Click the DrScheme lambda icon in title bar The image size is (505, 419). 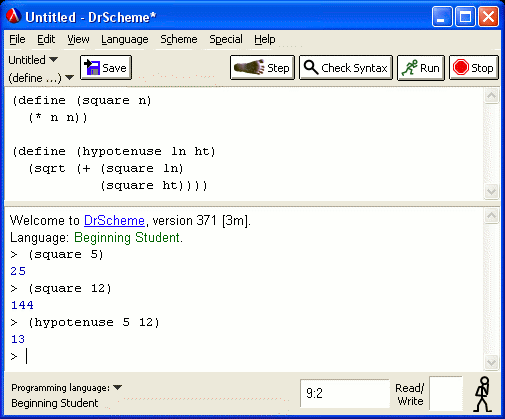coord(14,16)
